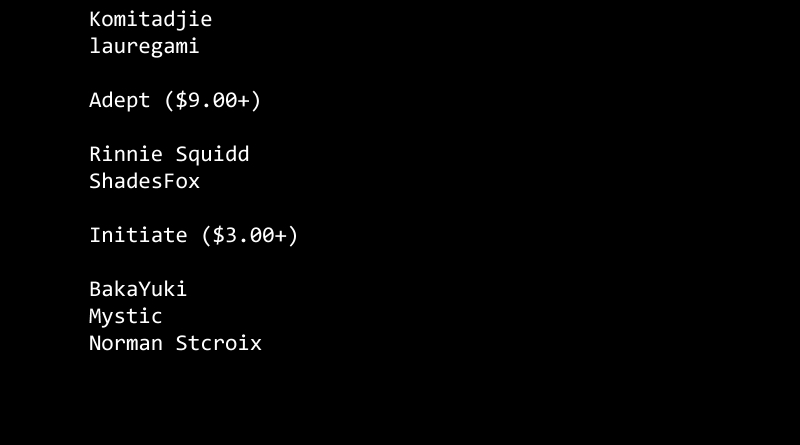Click the dollar sign before 9.00
The height and width of the screenshot is (445, 800).
point(181,100)
